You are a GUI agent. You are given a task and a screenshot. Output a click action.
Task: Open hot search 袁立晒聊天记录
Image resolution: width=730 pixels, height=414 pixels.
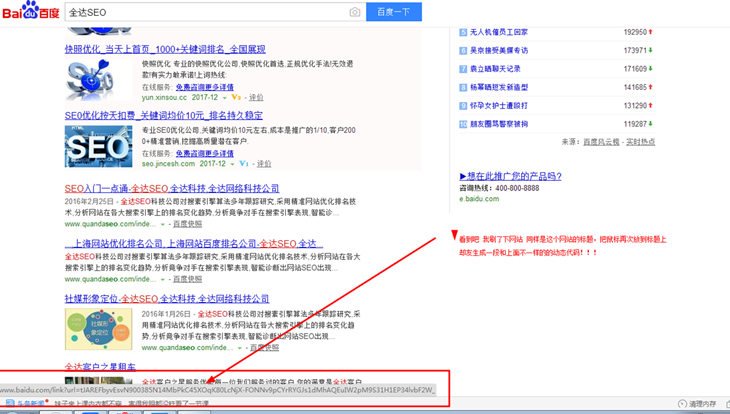pyautogui.click(x=495, y=69)
